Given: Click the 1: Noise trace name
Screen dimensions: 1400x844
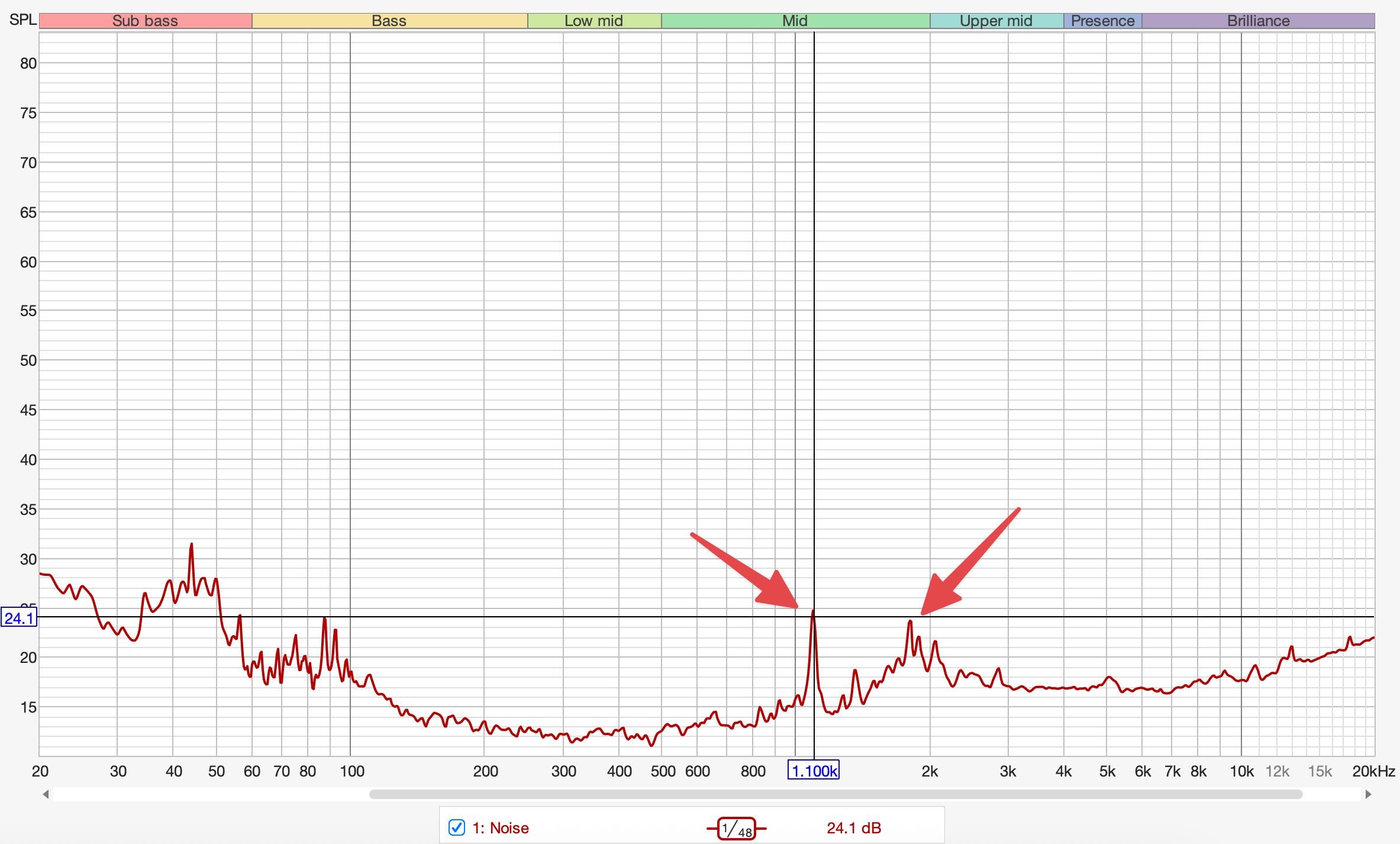Looking at the screenshot, I should (x=500, y=828).
